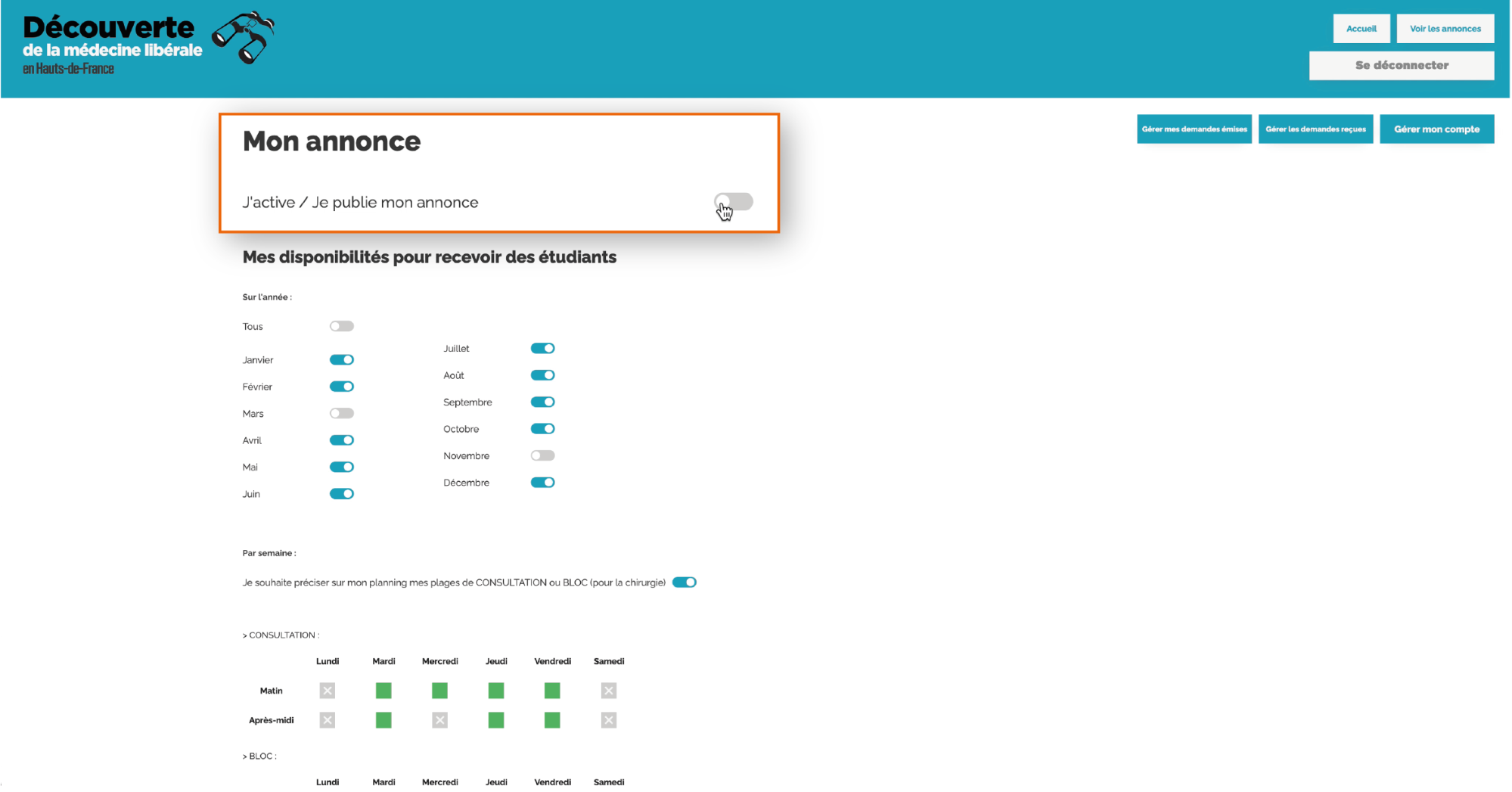Open Gérer mon compte
The height and width of the screenshot is (792, 1512).
(x=1436, y=129)
